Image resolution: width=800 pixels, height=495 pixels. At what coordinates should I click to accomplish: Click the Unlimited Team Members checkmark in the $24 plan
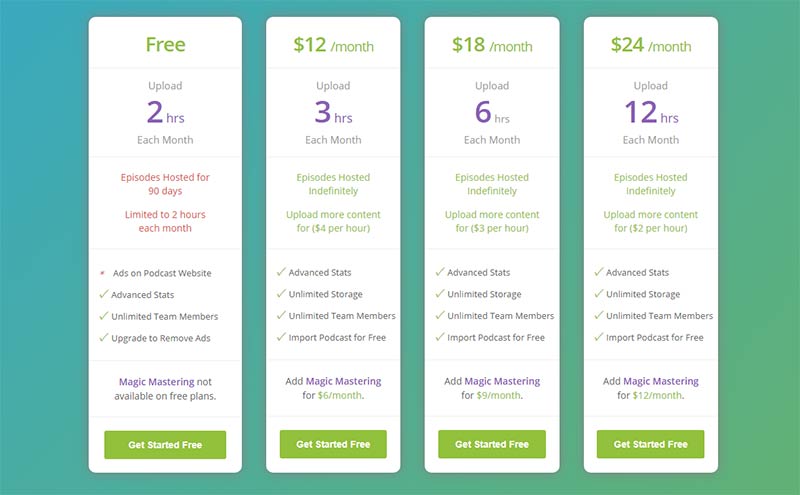(599, 315)
